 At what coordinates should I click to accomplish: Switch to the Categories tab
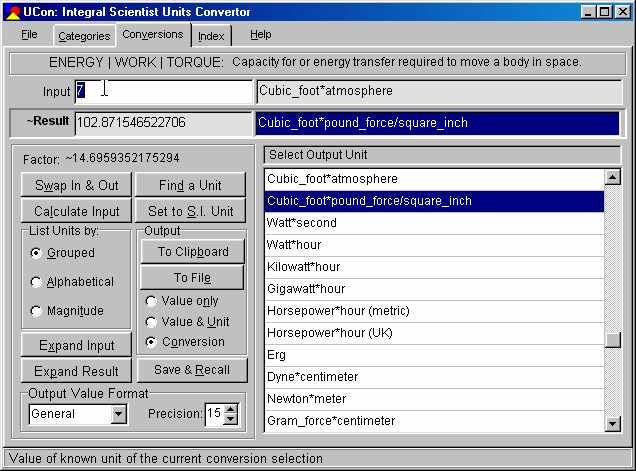coord(84,36)
